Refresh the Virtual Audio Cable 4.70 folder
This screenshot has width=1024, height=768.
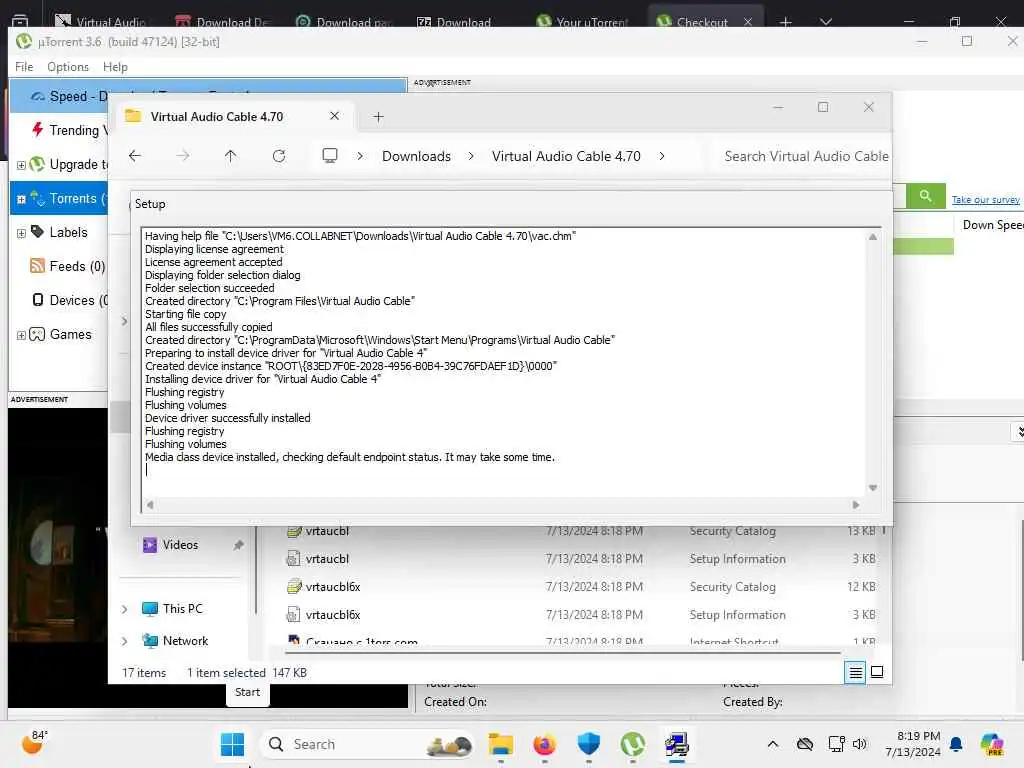279,156
